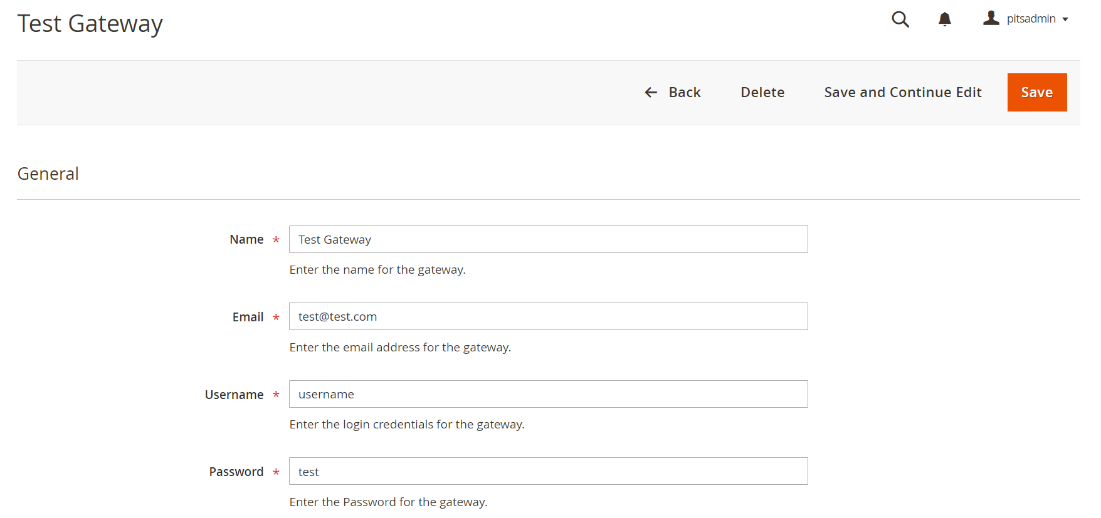Click the Username field label
Screen dimensions: 1101x518
pyautogui.click(x=234, y=395)
